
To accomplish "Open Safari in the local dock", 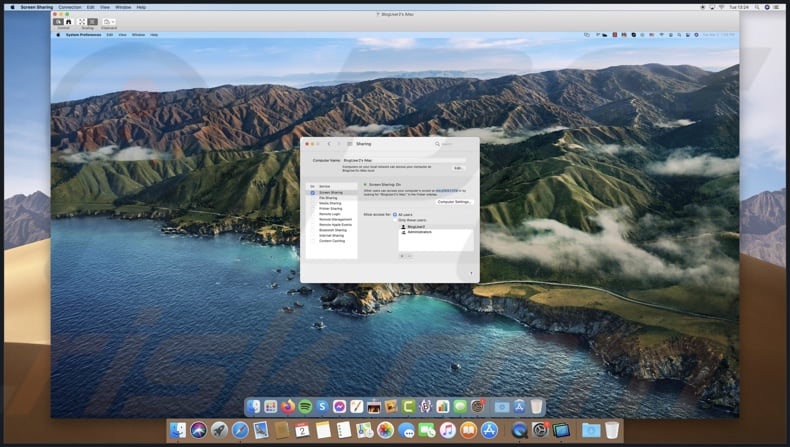I will point(240,430).
